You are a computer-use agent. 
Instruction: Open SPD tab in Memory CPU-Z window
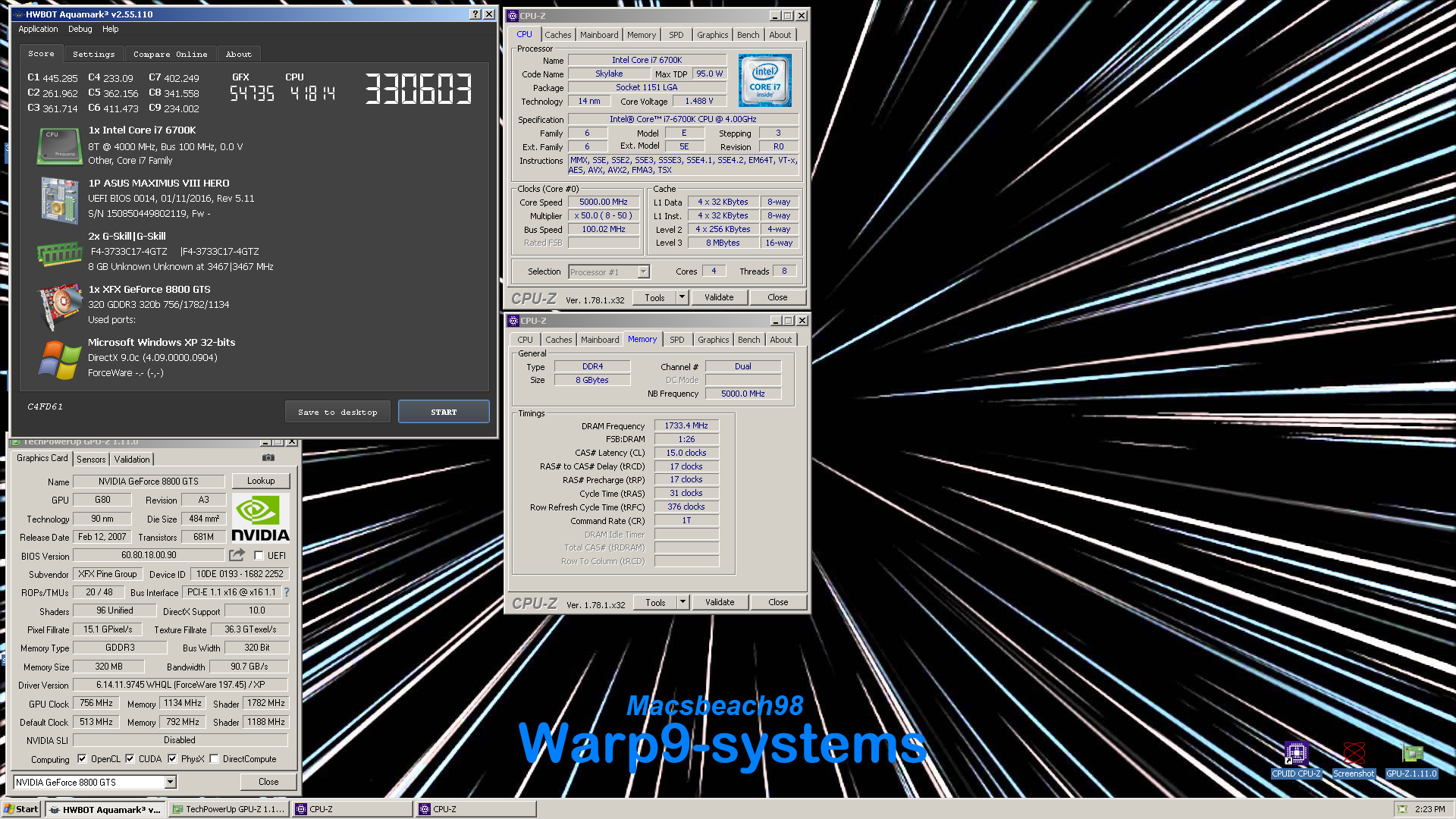tap(677, 340)
